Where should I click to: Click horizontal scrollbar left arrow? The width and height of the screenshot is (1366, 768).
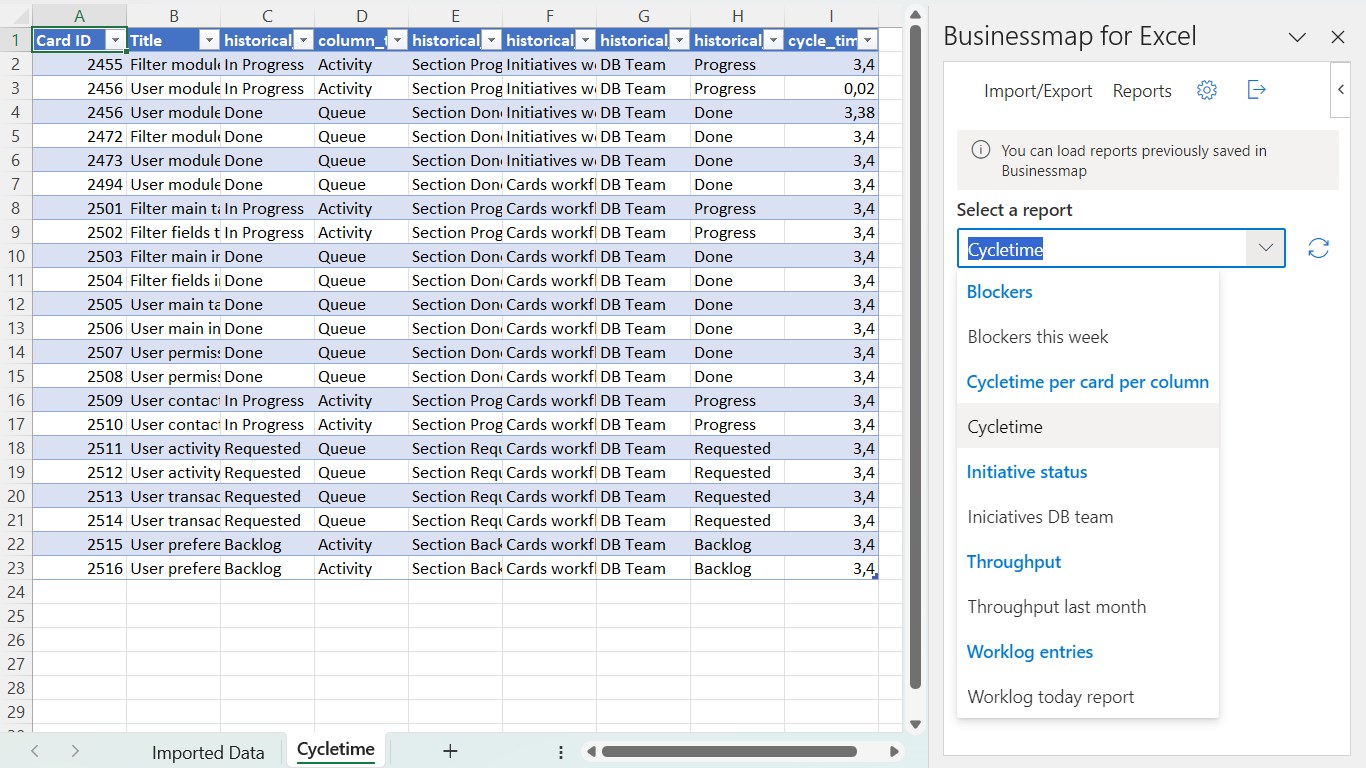click(591, 752)
